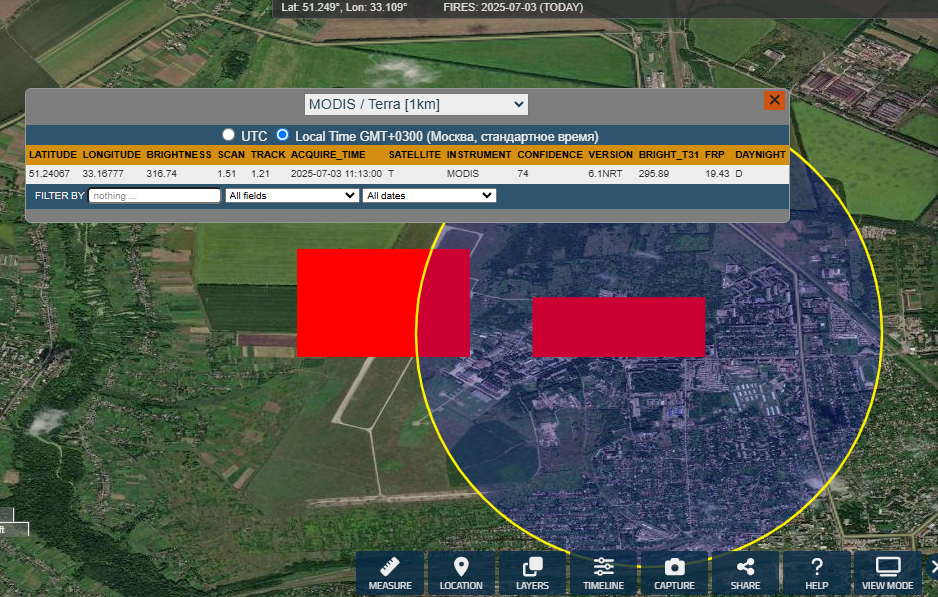
Task: Select the MODIS instrument cell
Action: click(x=462, y=173)
